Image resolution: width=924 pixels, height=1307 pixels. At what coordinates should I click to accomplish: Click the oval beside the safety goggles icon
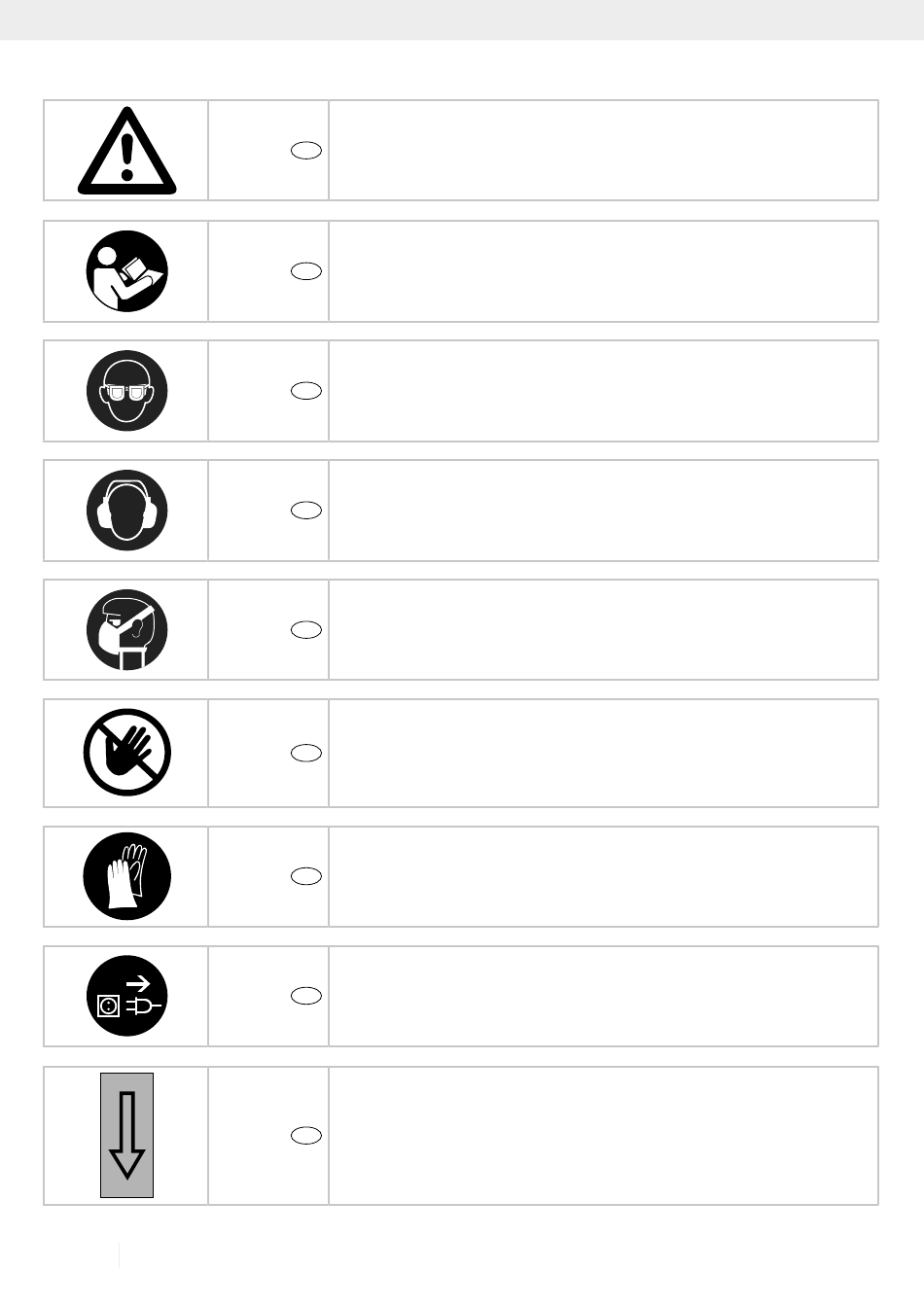pos(306,391)
